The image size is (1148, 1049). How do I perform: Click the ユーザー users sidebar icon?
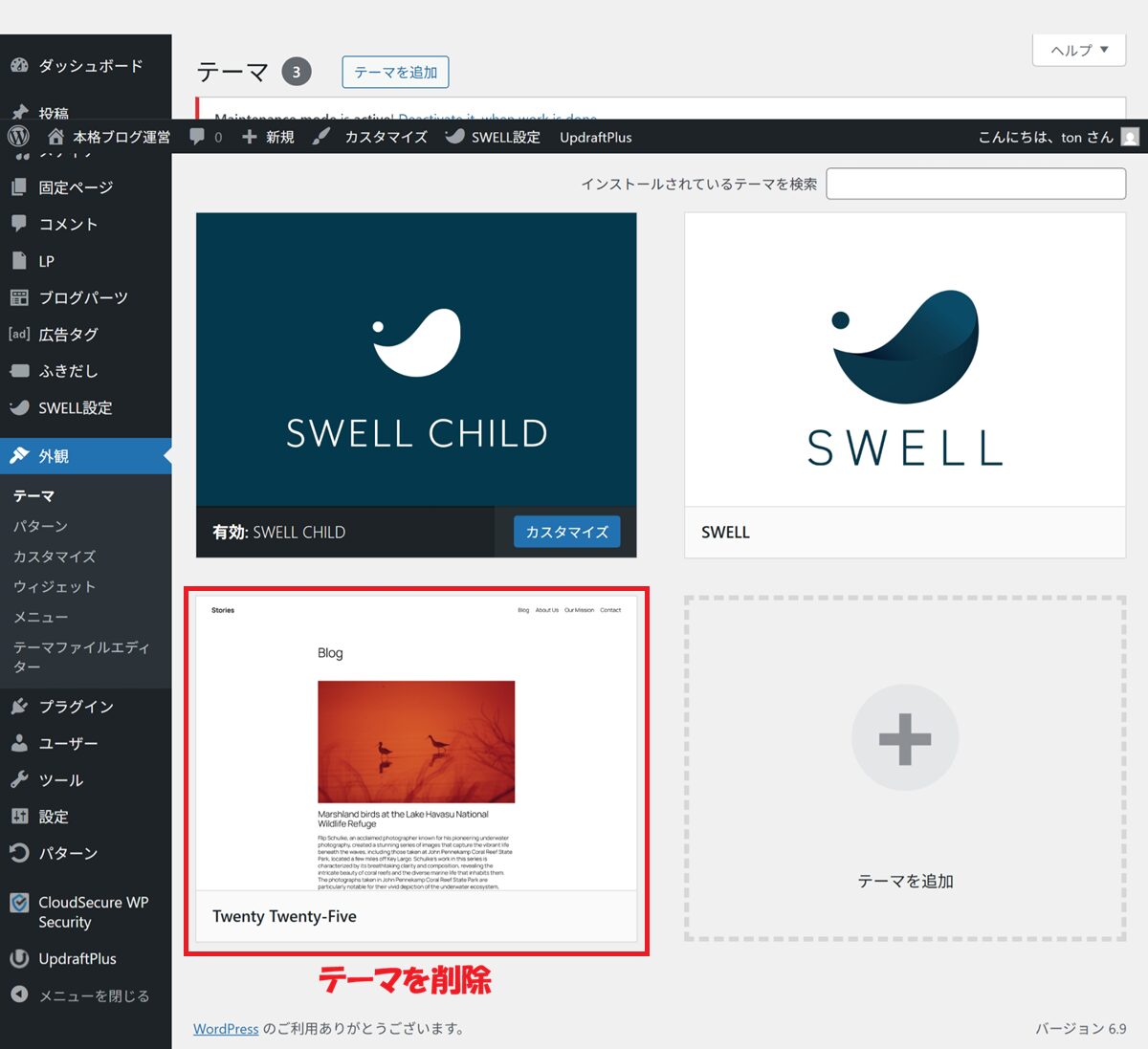pos(19,743)
